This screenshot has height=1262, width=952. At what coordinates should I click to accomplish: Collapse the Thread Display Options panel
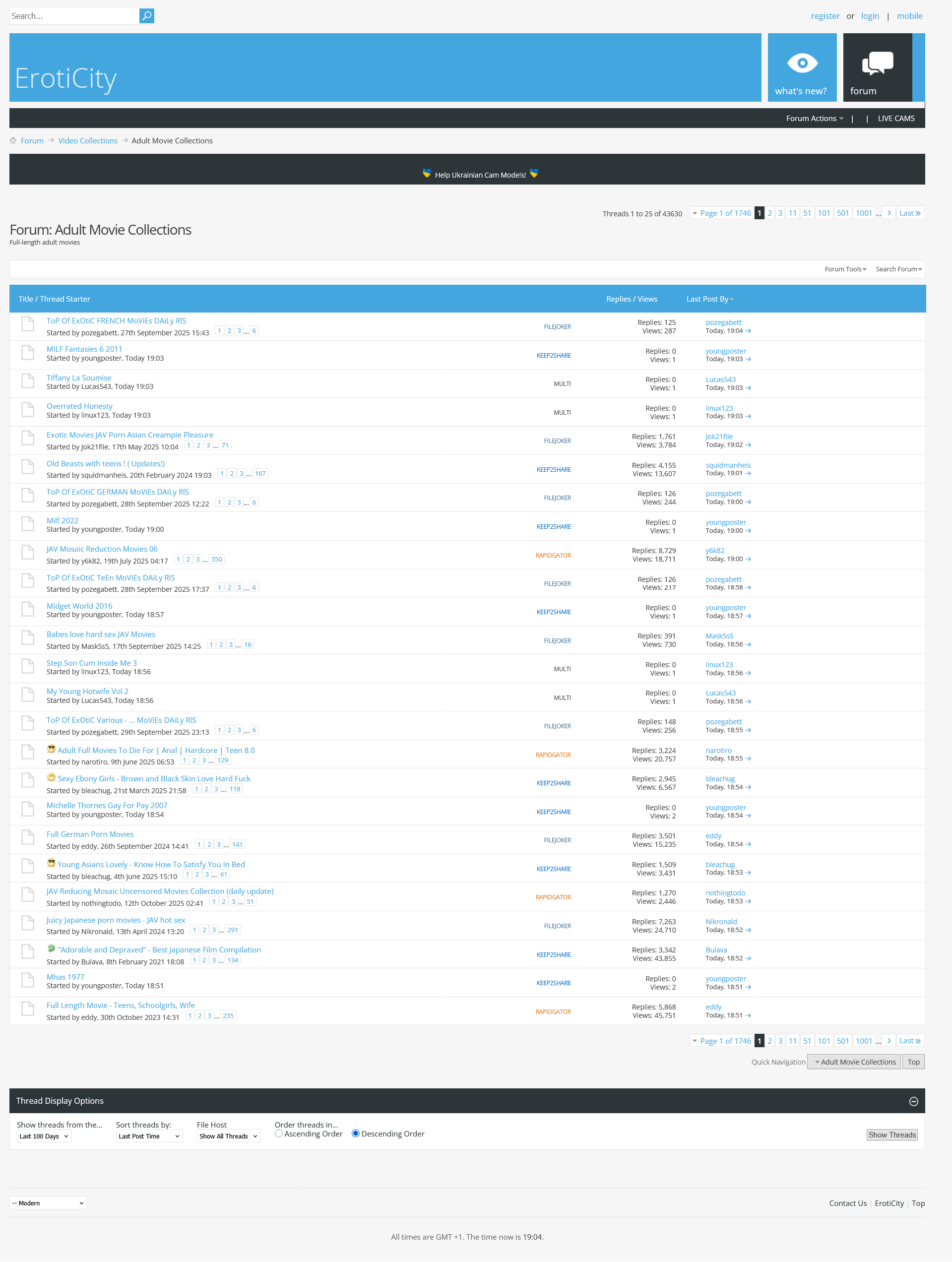click(x=913, y=1101)
